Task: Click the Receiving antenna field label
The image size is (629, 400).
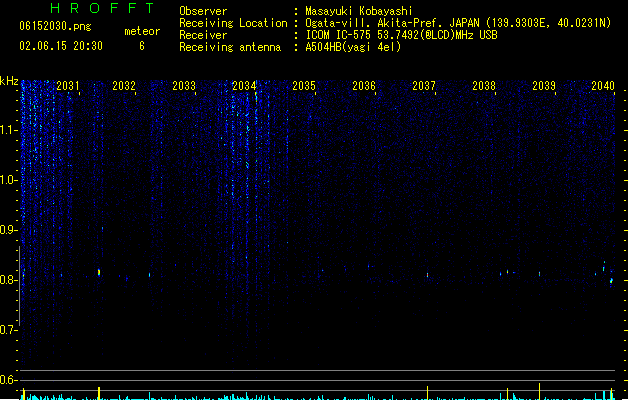Action: click(x=230, y=47)
